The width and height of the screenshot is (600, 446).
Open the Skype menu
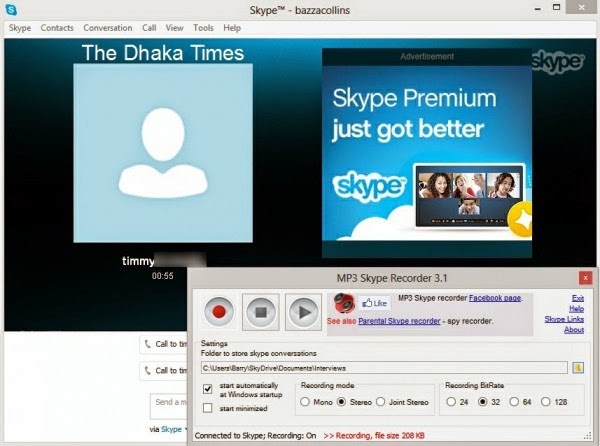pos(20,28)
